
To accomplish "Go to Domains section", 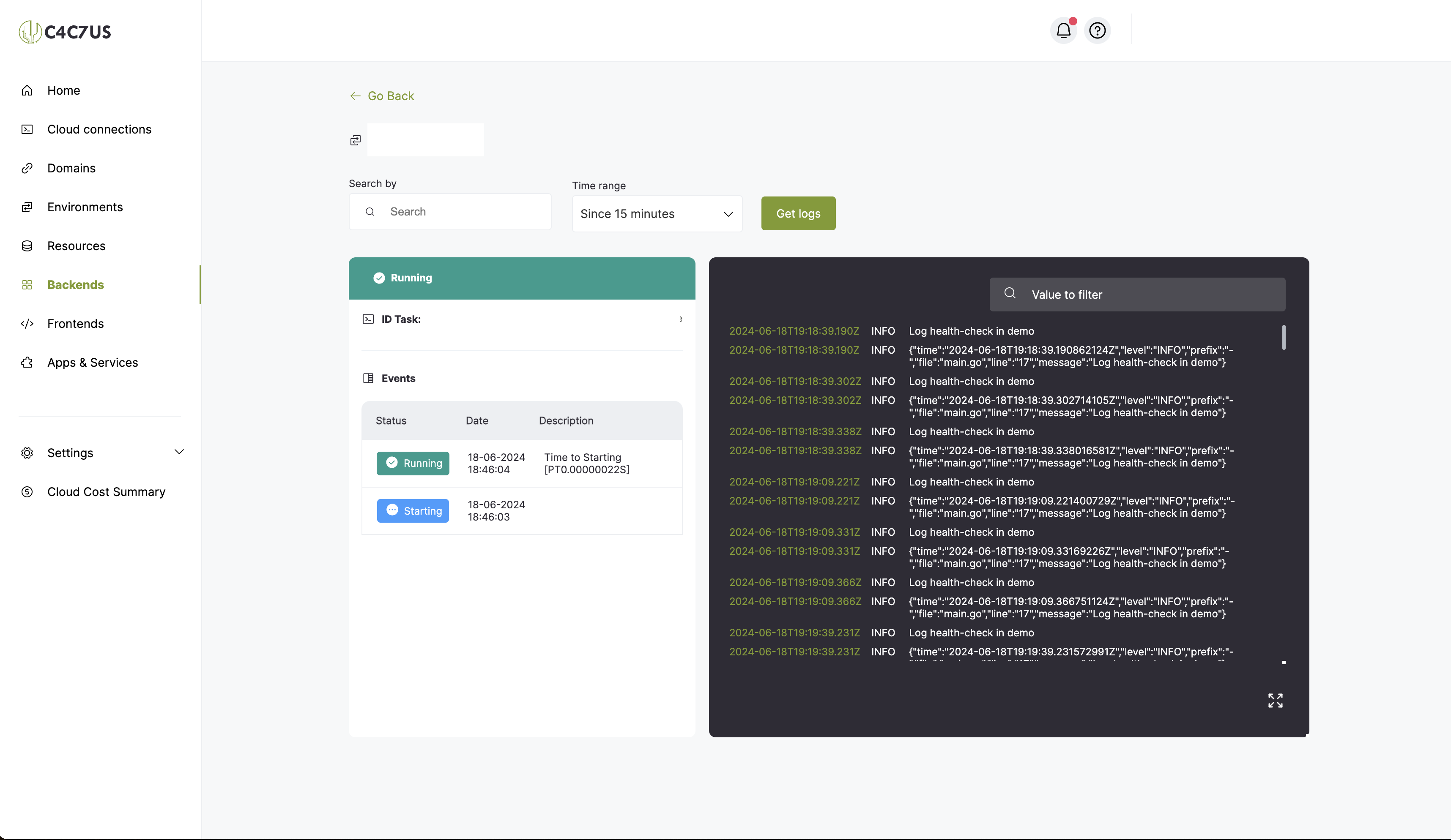I will point(71,168).
